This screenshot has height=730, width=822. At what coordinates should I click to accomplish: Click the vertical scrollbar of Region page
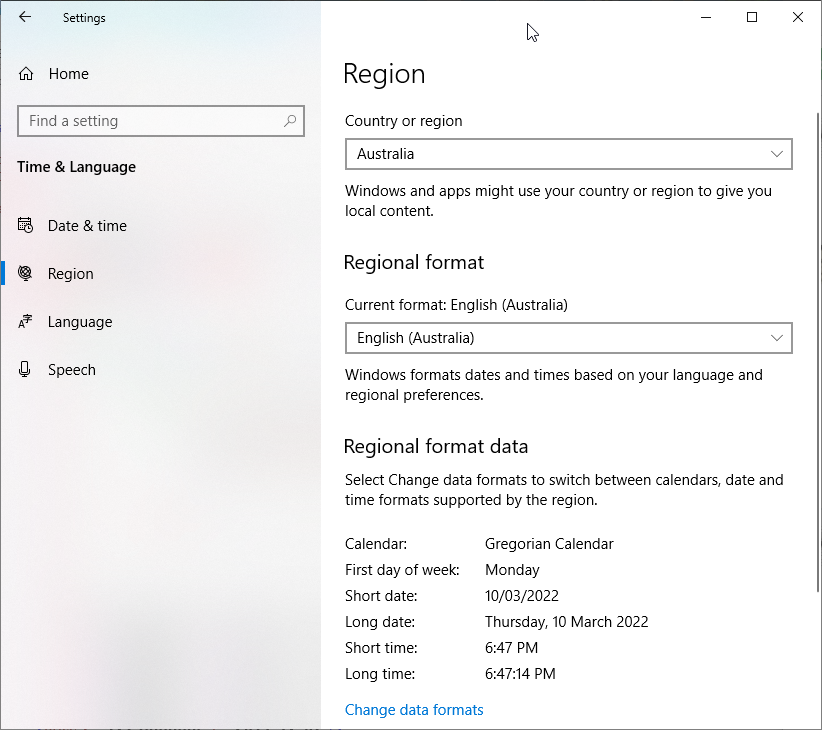coord(818,352)
